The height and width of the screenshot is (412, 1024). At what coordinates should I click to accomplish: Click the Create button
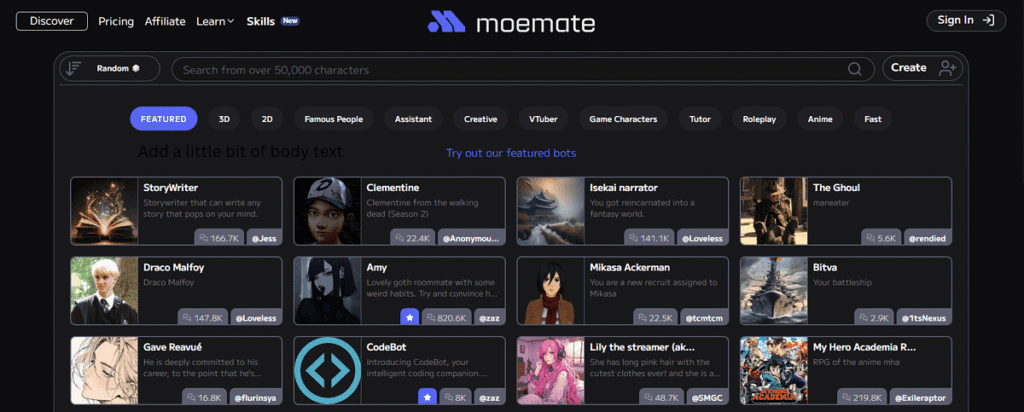(922, 68)
